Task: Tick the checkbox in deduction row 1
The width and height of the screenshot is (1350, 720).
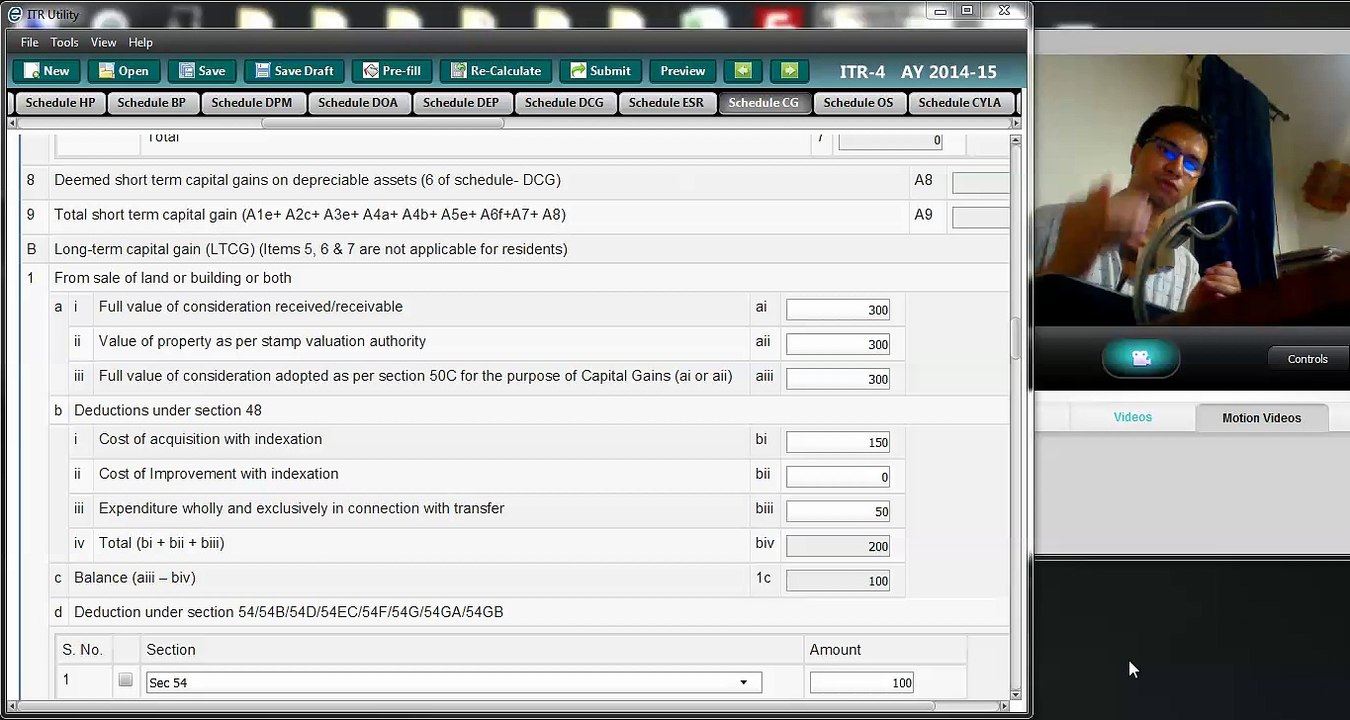Action: [125, 680]
